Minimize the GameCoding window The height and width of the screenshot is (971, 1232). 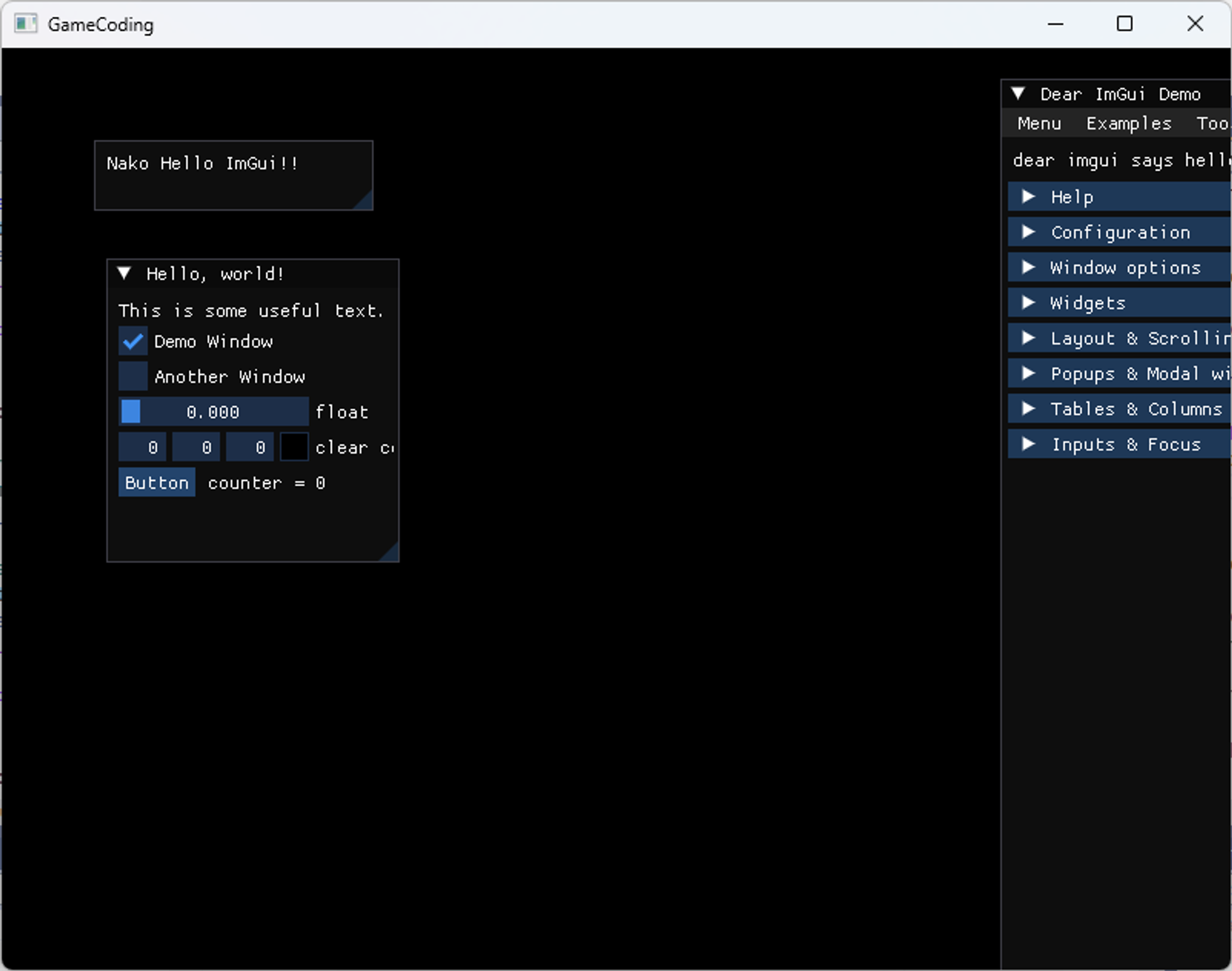(x=1055, y=24)
